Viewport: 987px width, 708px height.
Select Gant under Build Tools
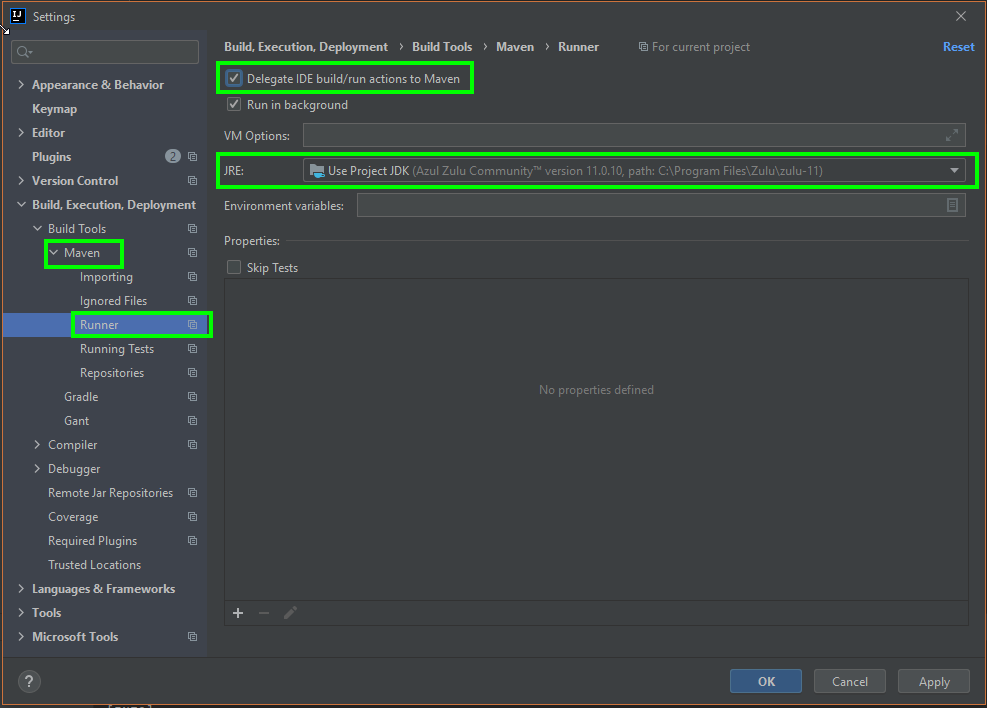77,420
